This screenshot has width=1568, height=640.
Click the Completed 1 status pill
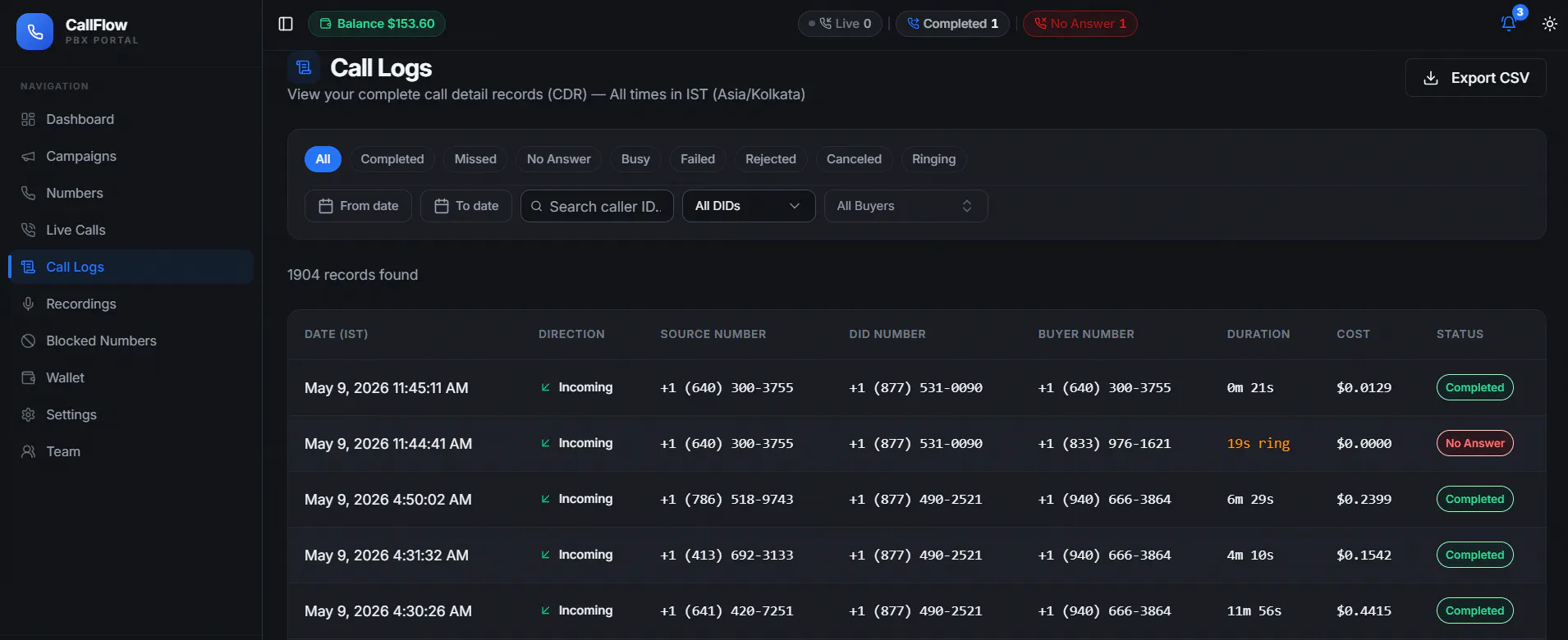[x=952, y=24]
